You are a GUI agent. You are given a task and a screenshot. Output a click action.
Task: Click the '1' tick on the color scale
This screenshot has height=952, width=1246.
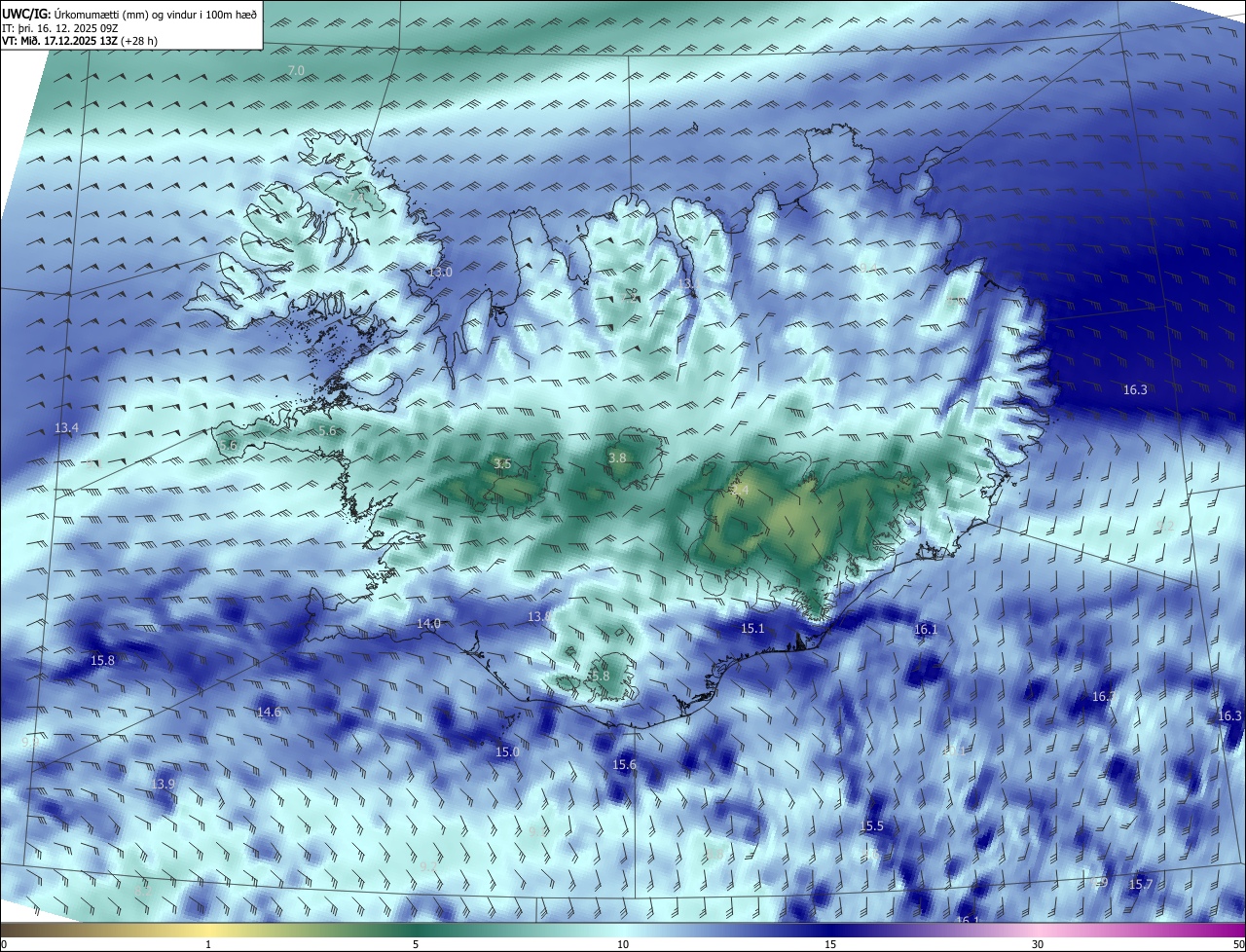coord(208,945)
